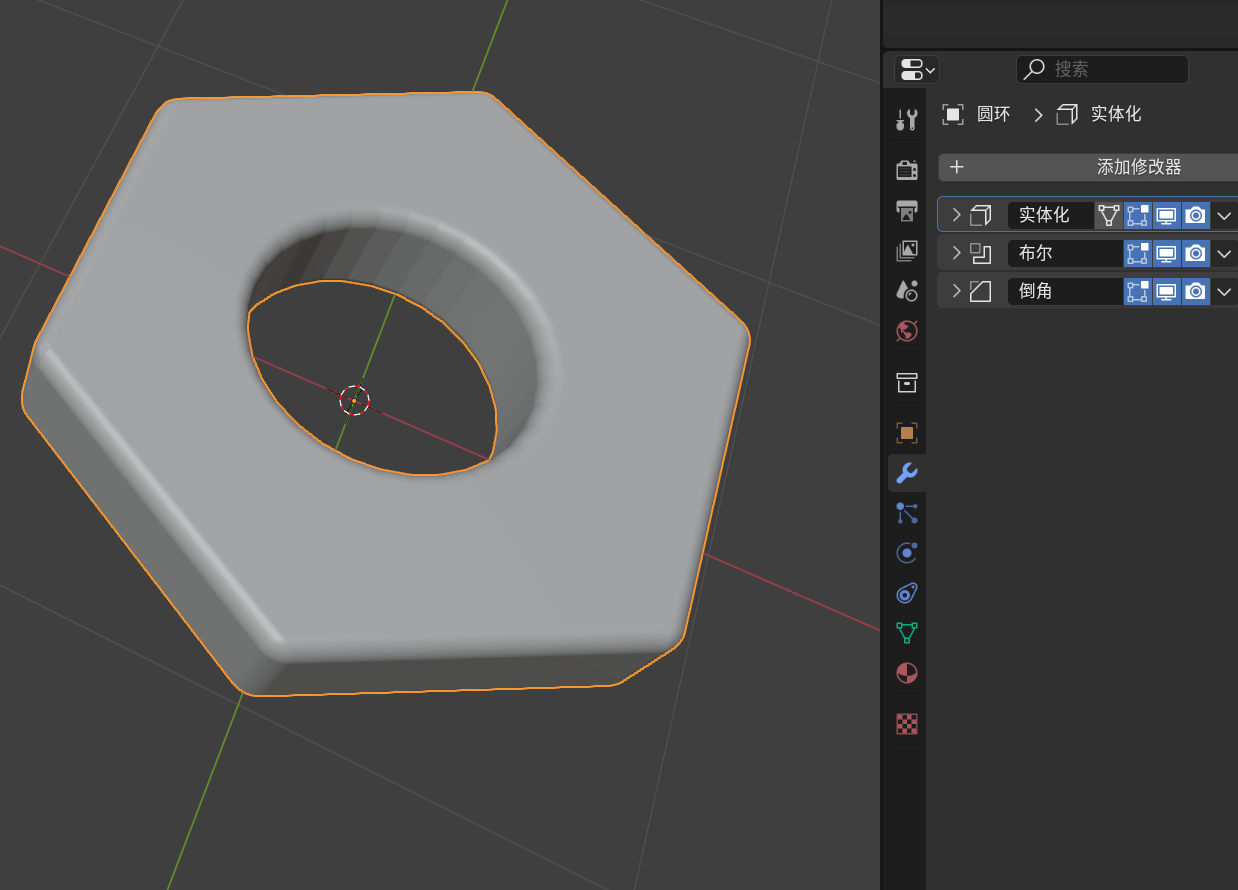The height and width of the screenshot is (890, 1238).
Task: Toggle viewport display for 布尔
Action: coord(1167,253)
